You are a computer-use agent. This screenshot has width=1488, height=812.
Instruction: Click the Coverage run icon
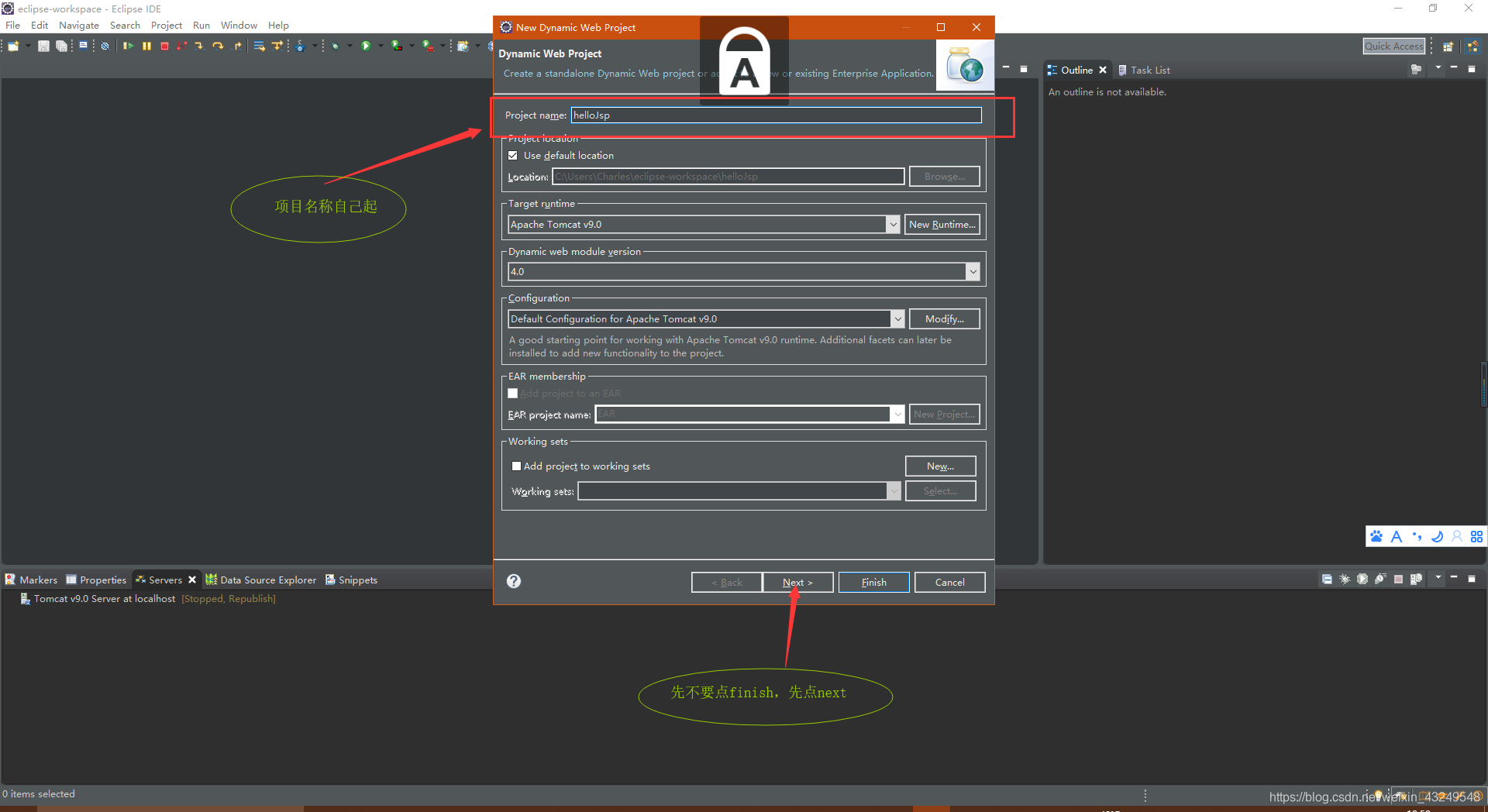click(397, 46)
